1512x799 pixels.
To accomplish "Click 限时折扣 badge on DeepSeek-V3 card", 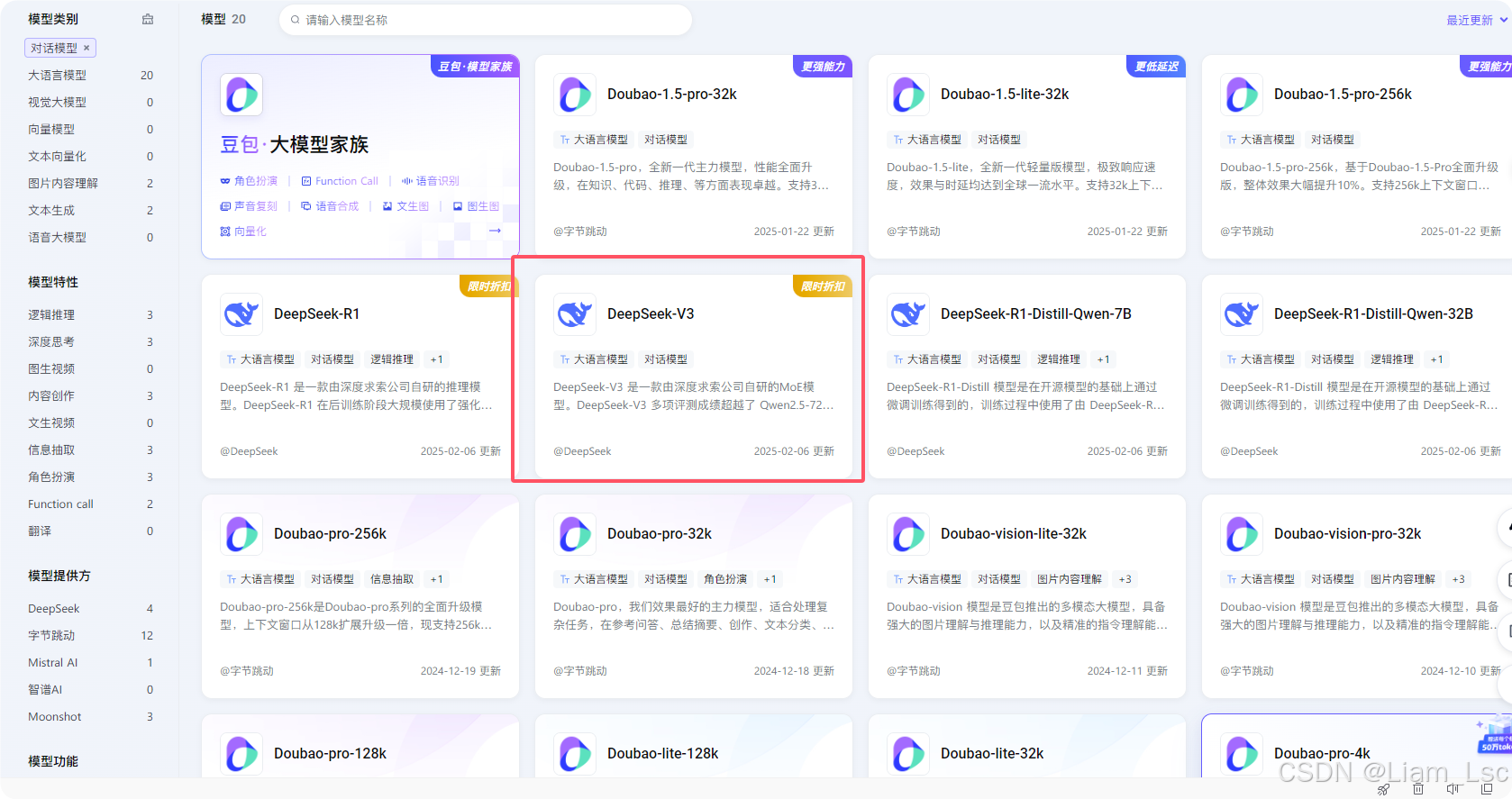I will point(822,286).
